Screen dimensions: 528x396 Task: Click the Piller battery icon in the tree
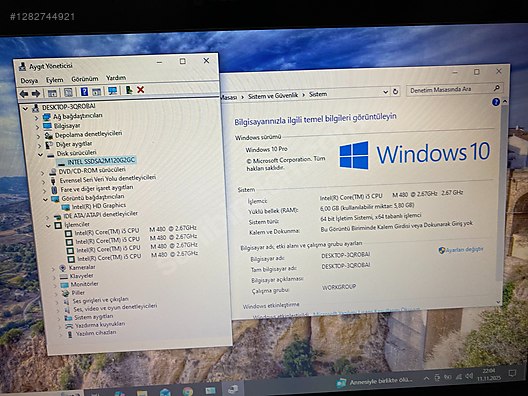pyautogui.click(x=65, y=293)
